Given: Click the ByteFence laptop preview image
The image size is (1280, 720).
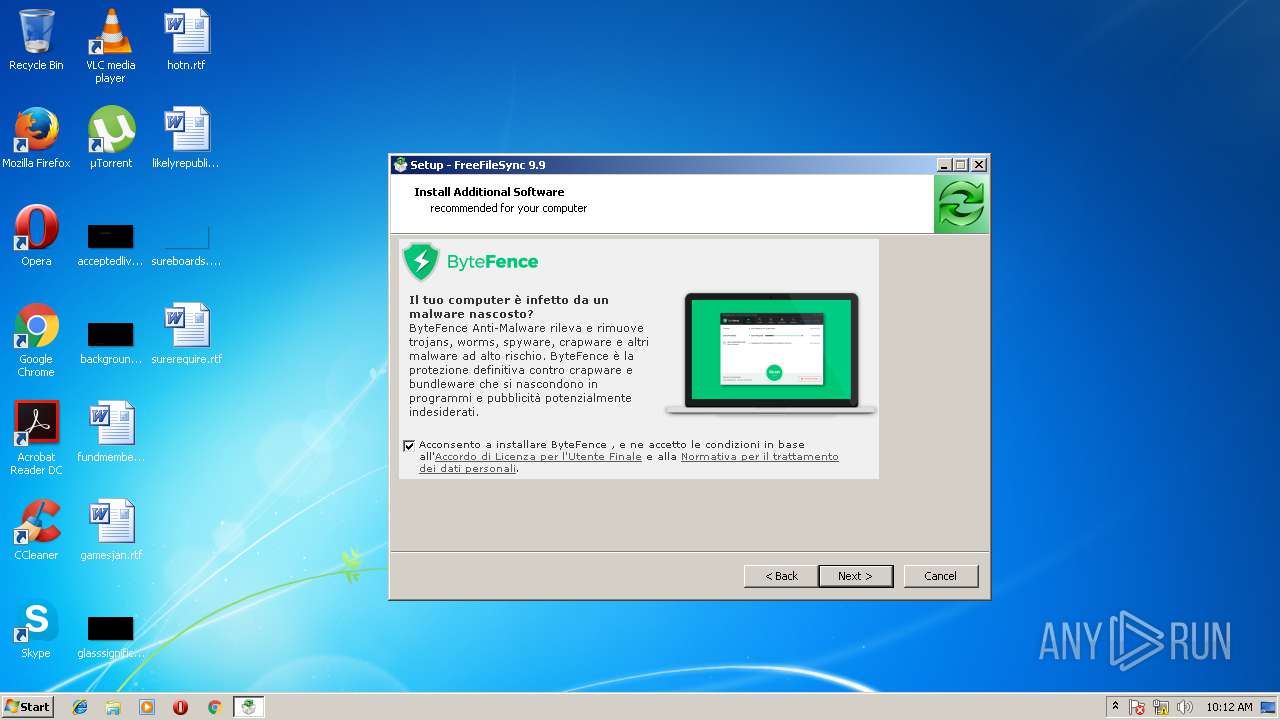Looking at the screenshot, I should tap(771, 353).
